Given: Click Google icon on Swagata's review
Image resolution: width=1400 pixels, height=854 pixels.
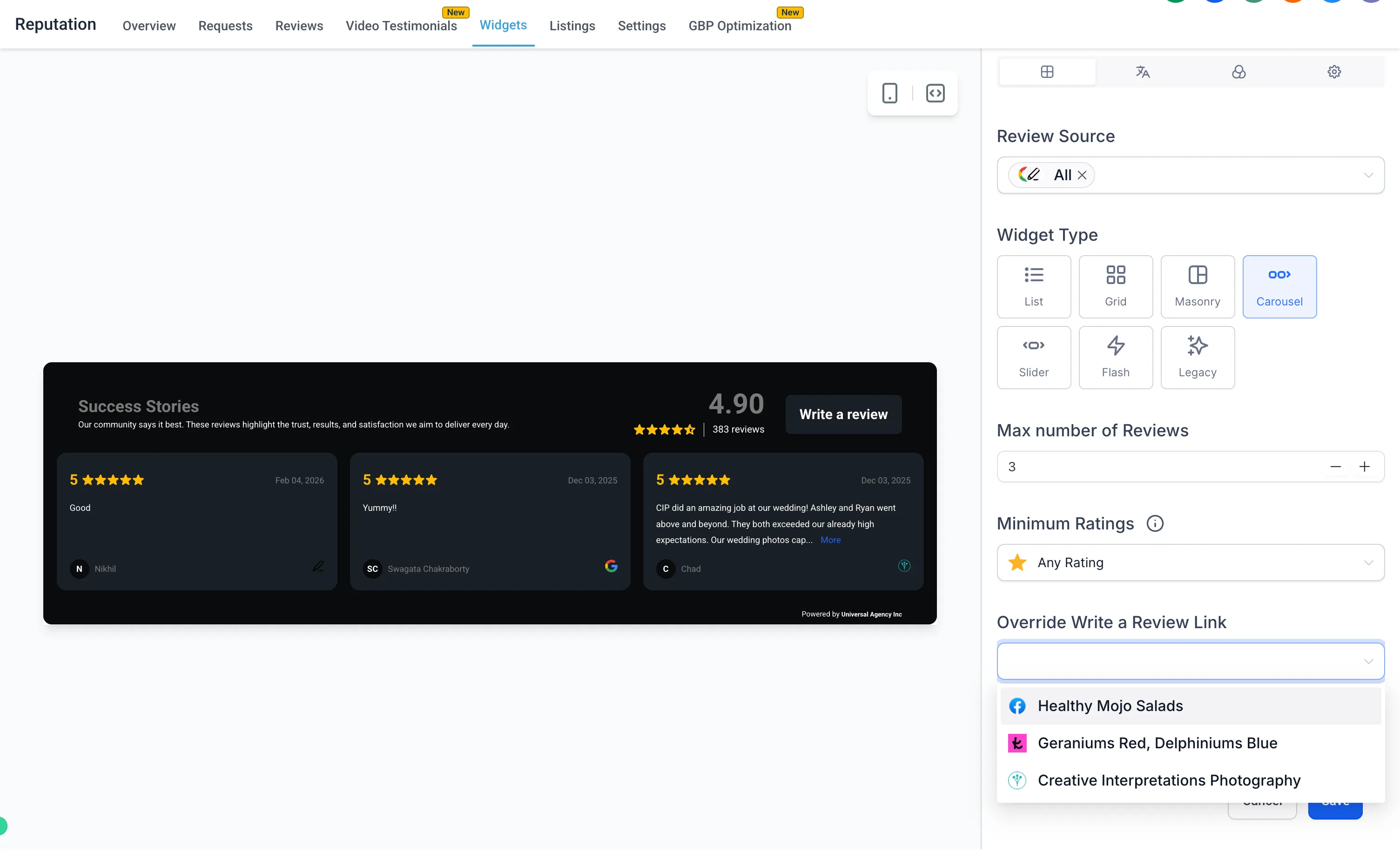Looking at the screenshot, I should [611, 566].
